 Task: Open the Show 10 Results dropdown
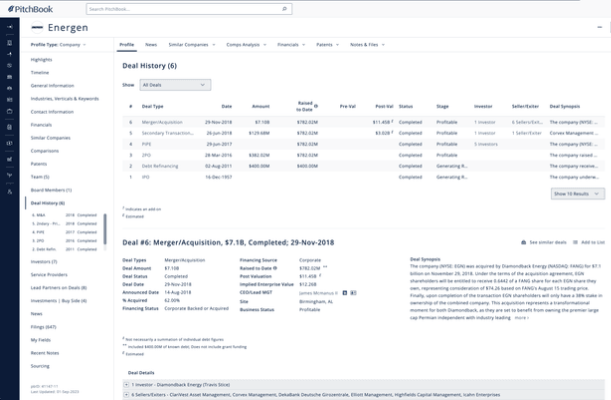(577, 193)
